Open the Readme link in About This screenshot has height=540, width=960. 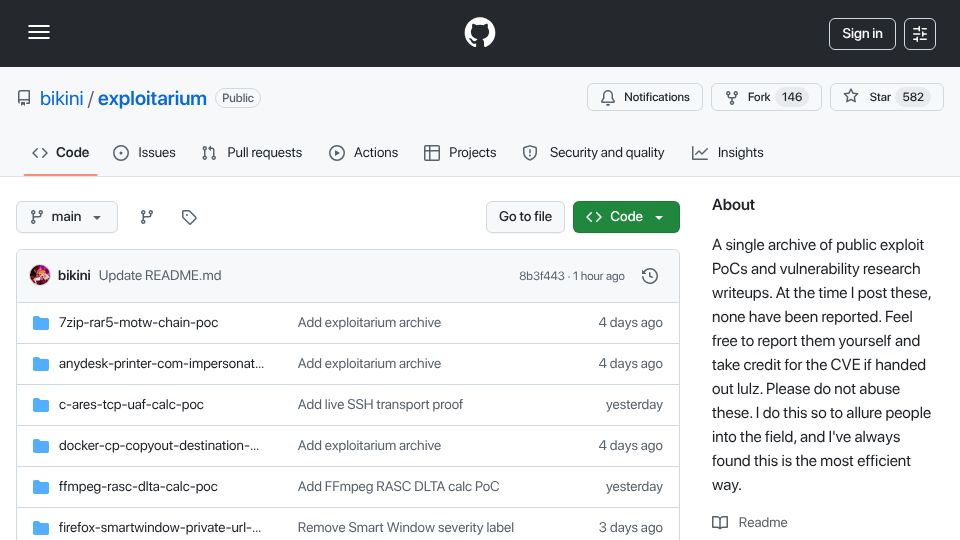click(763, 523)
